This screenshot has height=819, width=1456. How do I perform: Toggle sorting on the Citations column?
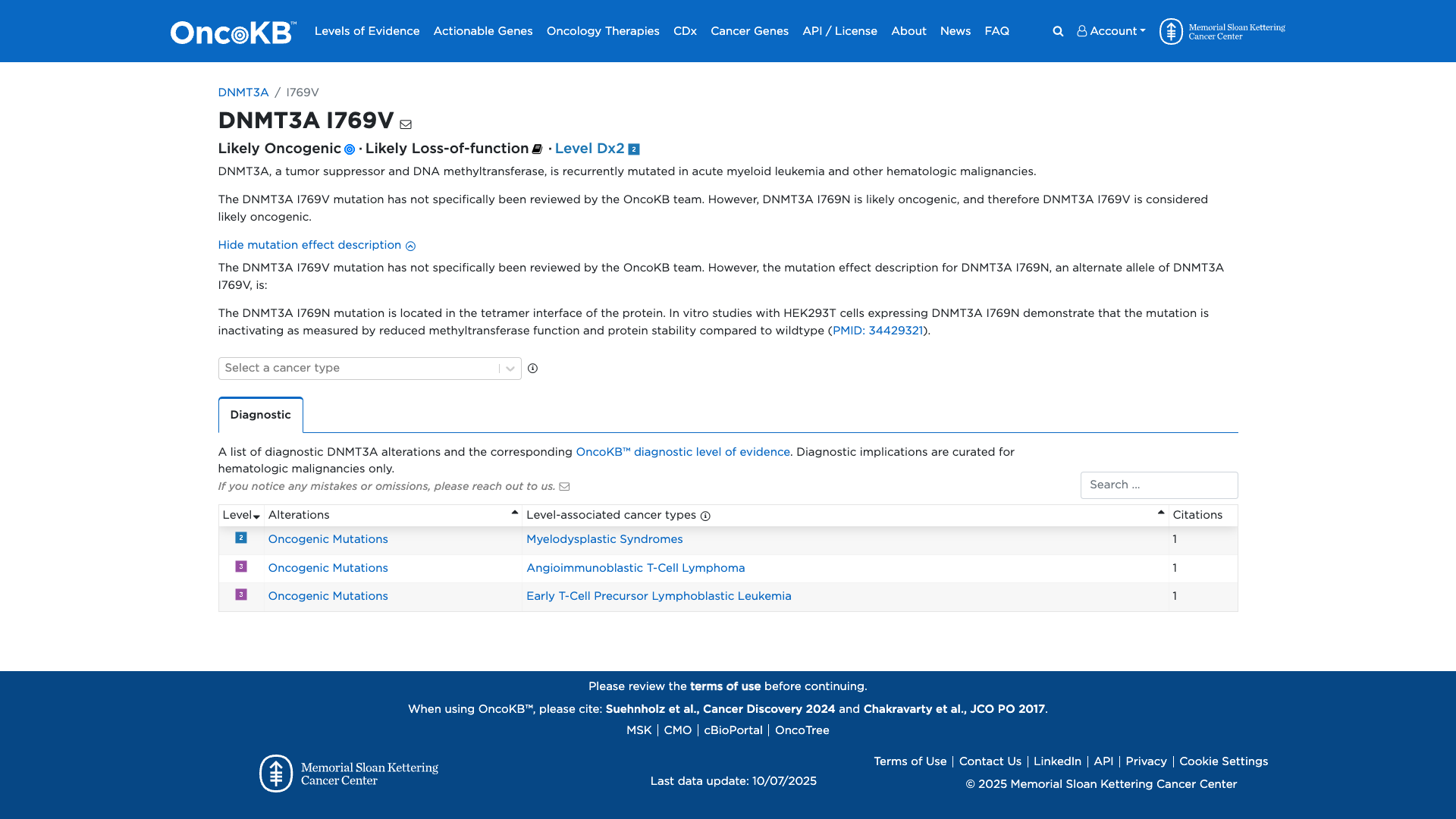[1198, 515]
